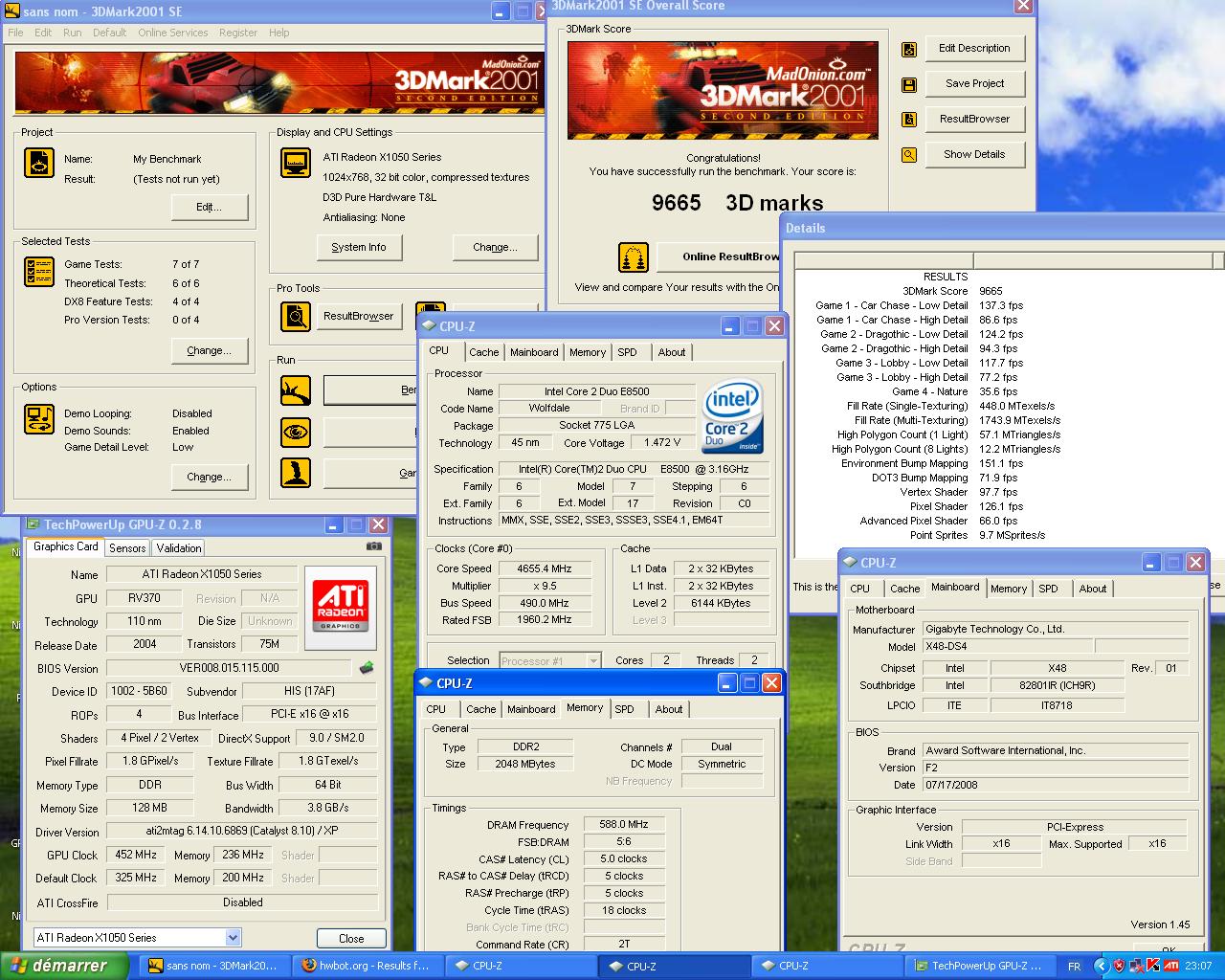Click the 9665 3D marks score text

(x=737, y=203)
